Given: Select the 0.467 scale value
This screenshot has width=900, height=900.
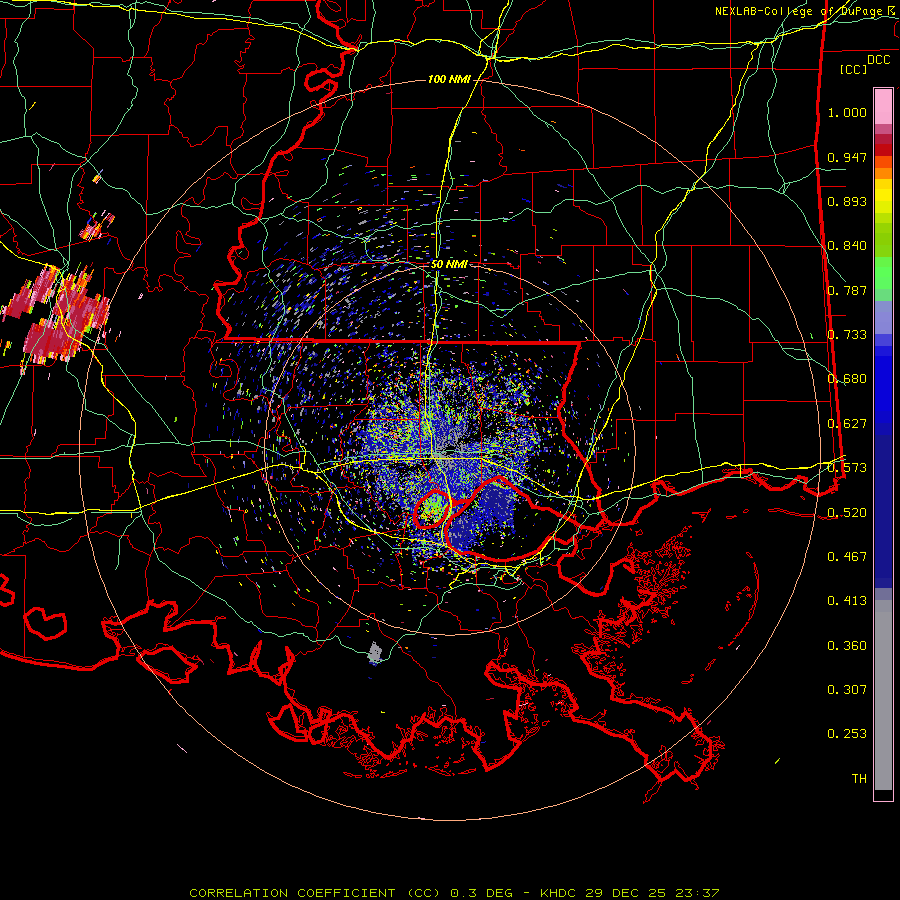Looking at the screenshot, I should point(847,557).
